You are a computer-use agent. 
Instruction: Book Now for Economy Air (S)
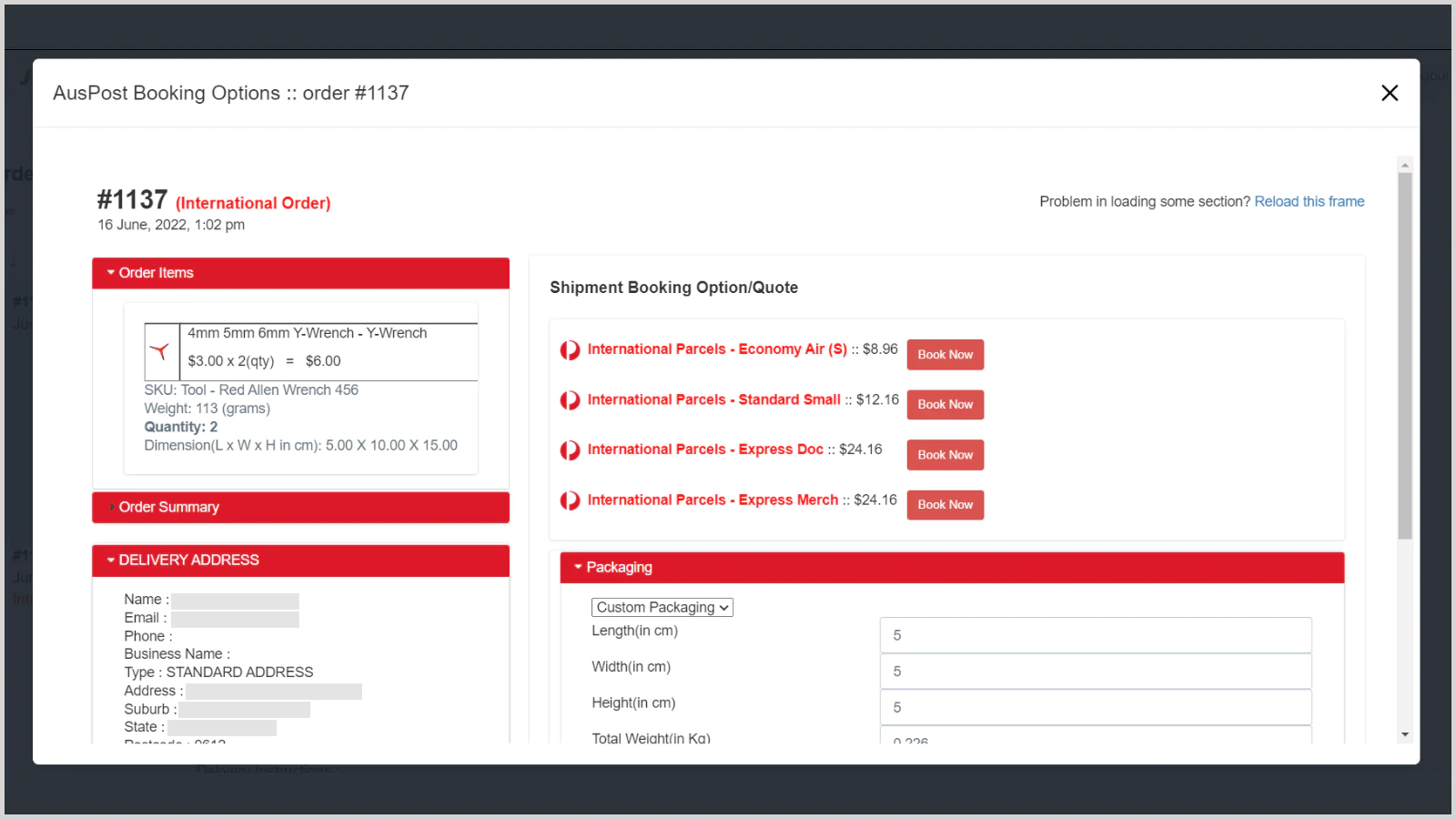coord(945,355)
